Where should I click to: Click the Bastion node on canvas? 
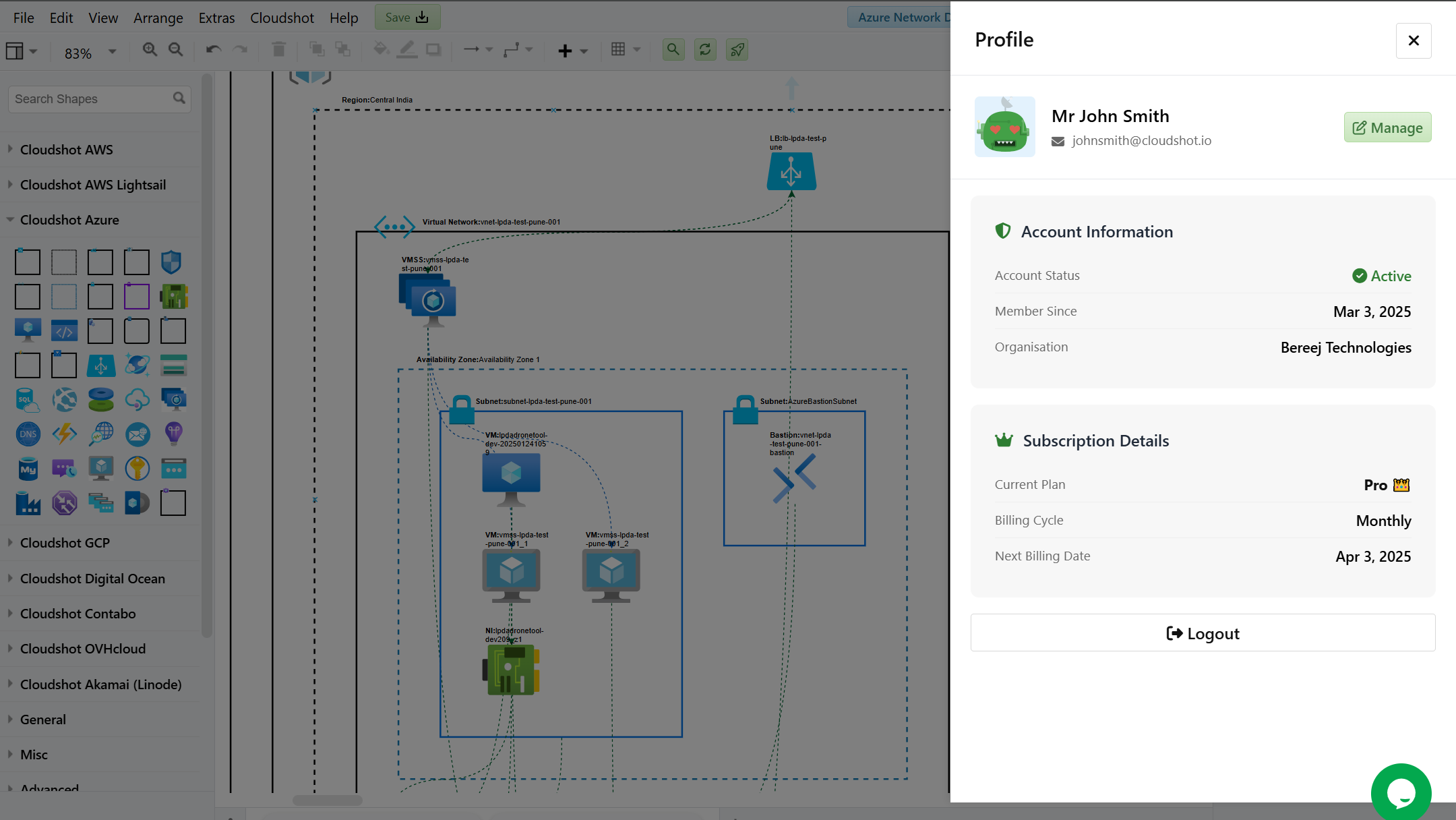795,479
